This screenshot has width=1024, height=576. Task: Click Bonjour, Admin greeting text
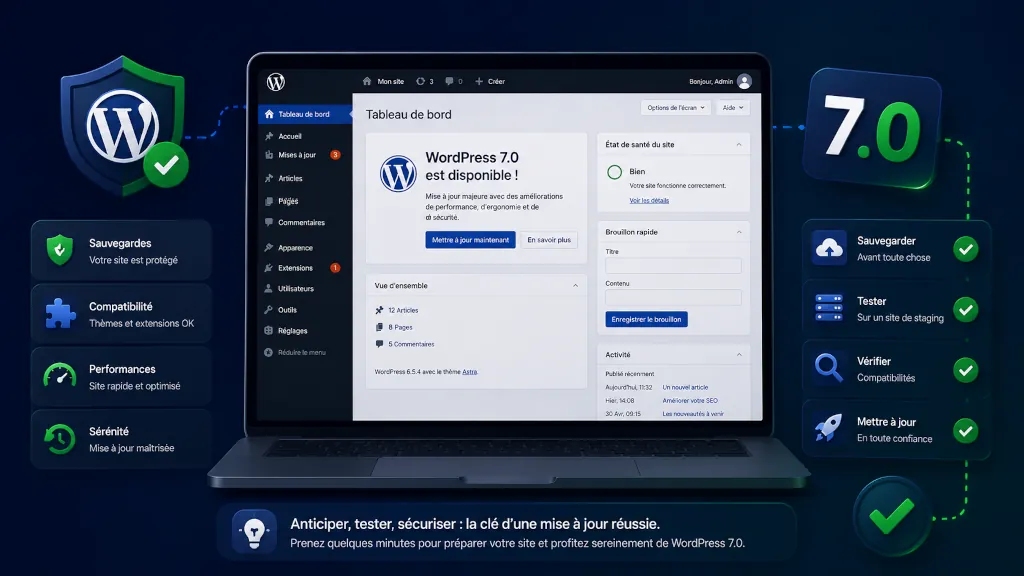[711, 82]
